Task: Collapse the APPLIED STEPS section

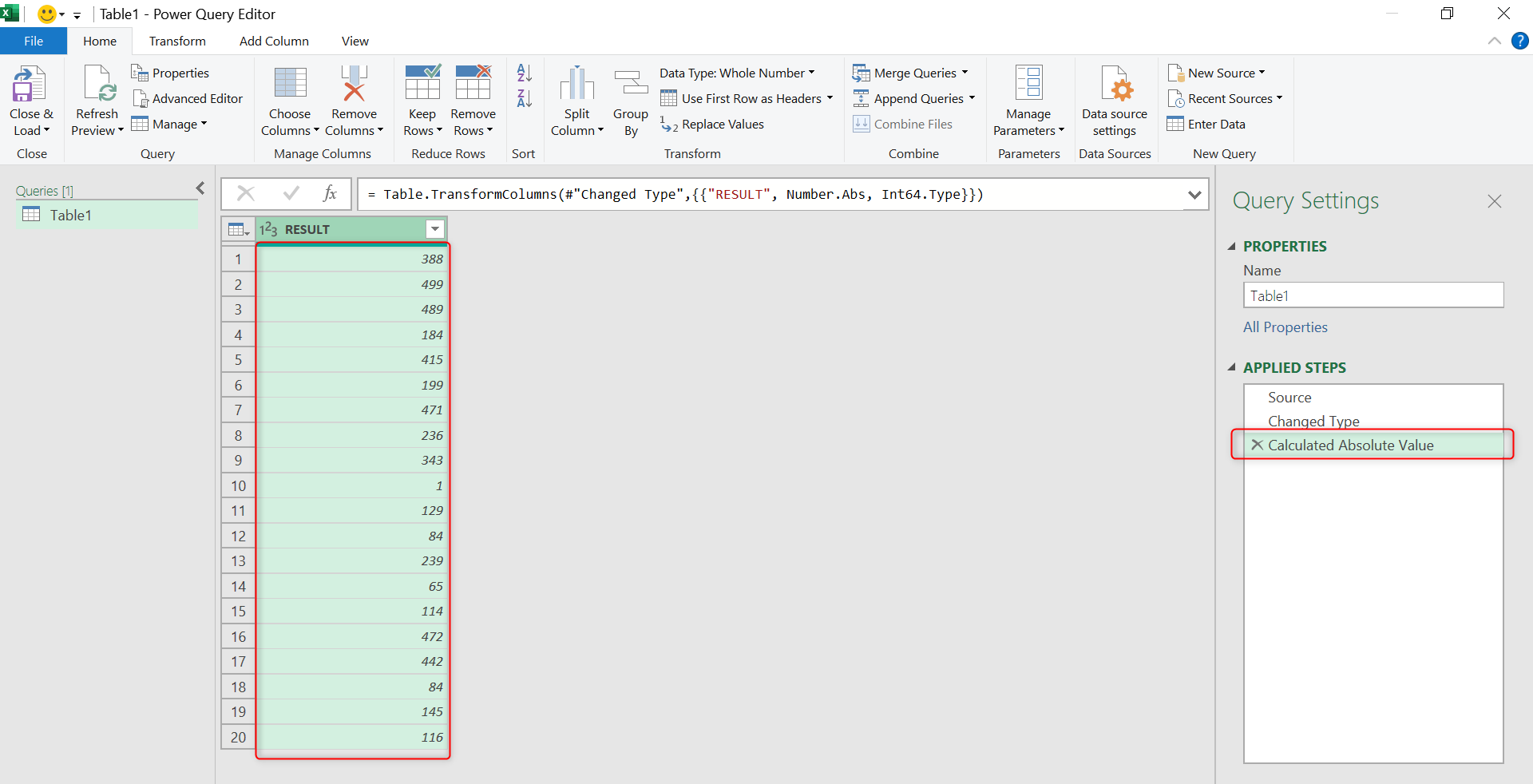Action: pos(1231,368)
